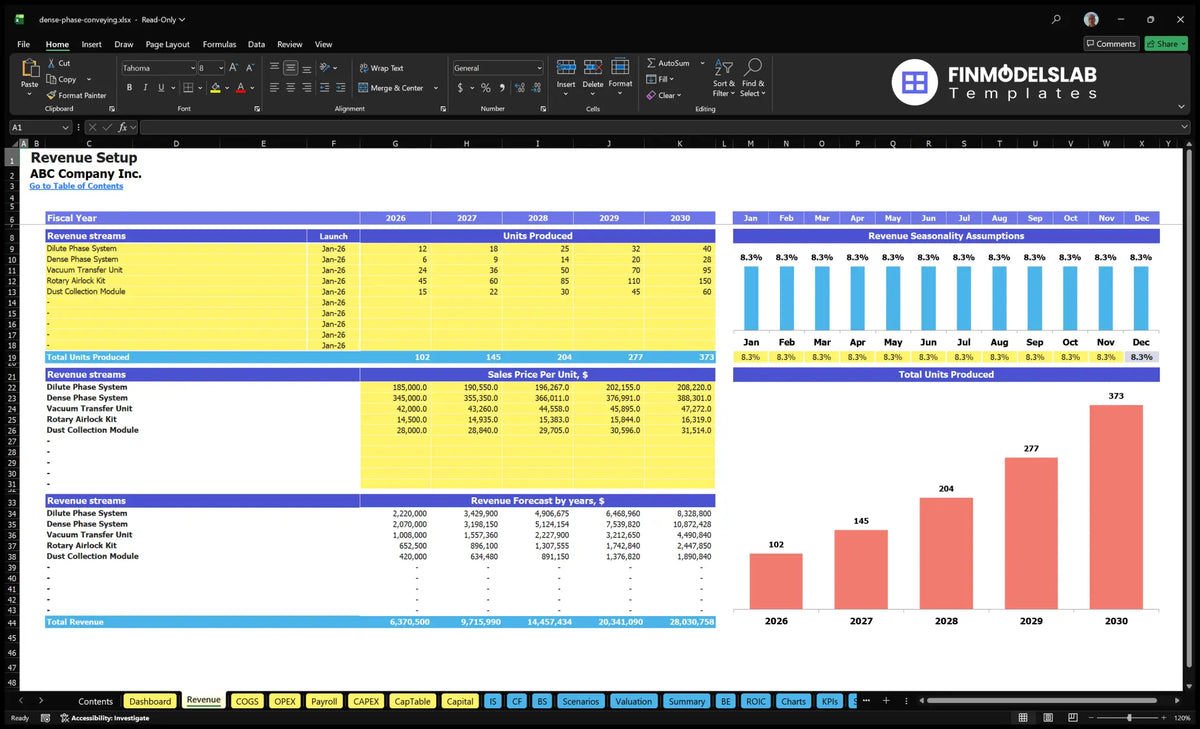Toggle Wrap Text
Image resolution: width=1200 pixels, height=729 pixels.
pyautogui.click(x=381, y=68)
